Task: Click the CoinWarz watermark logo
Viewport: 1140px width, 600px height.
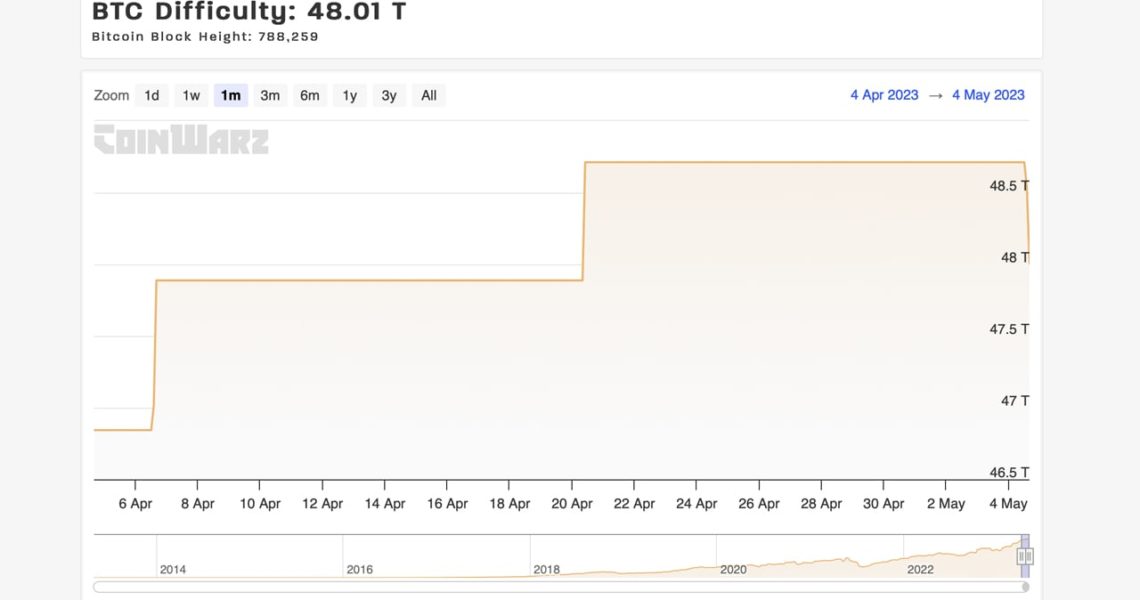Action: [181, 140]
